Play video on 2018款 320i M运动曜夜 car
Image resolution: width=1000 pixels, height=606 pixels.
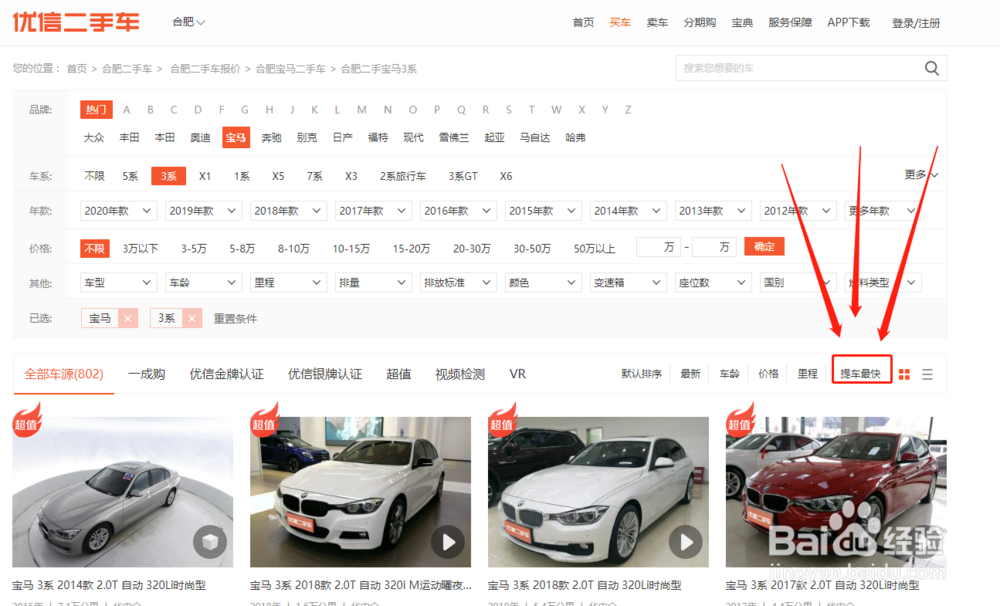pos(448,542)
